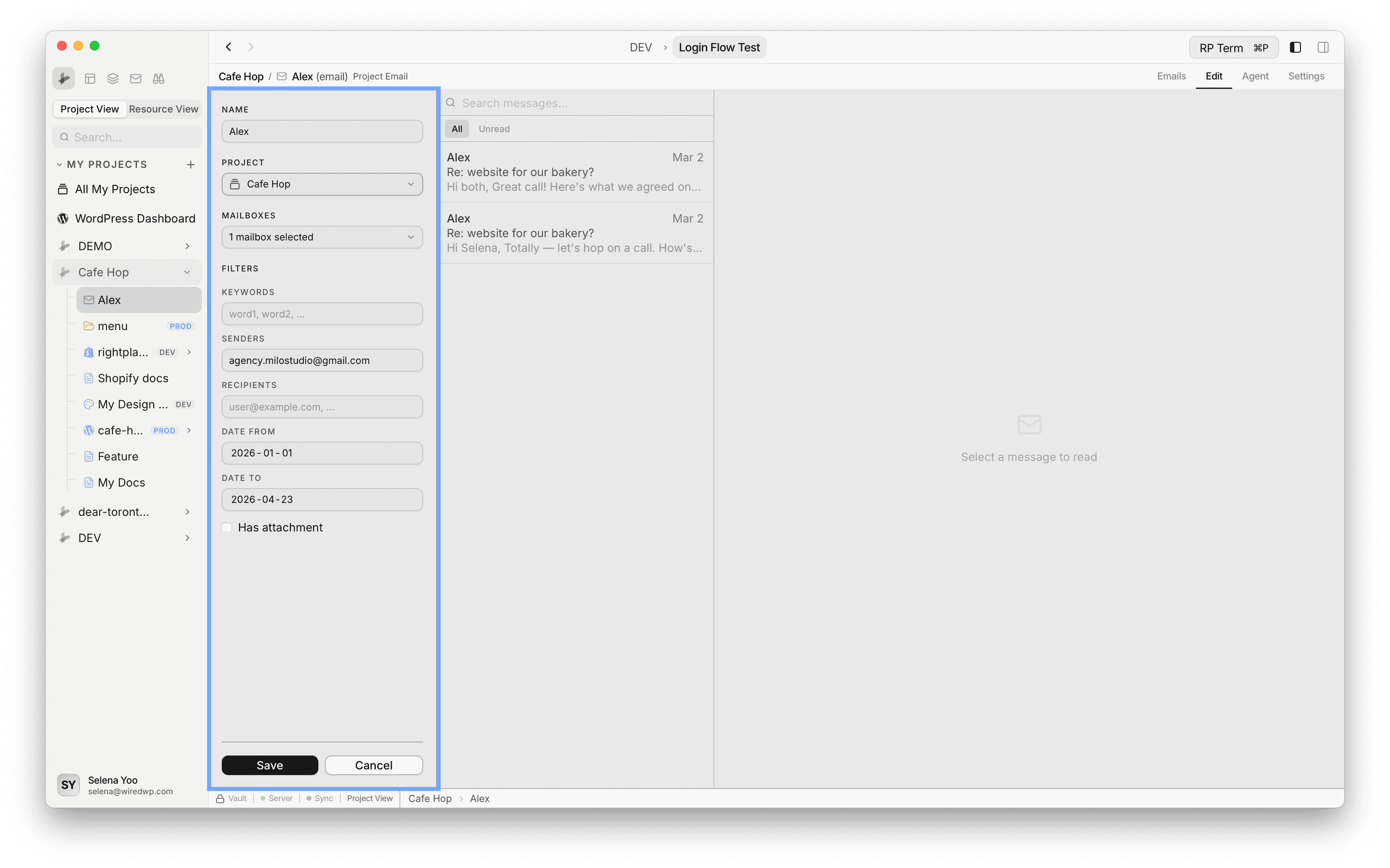Click the Vault lock icon in status bar

(220, 799)
